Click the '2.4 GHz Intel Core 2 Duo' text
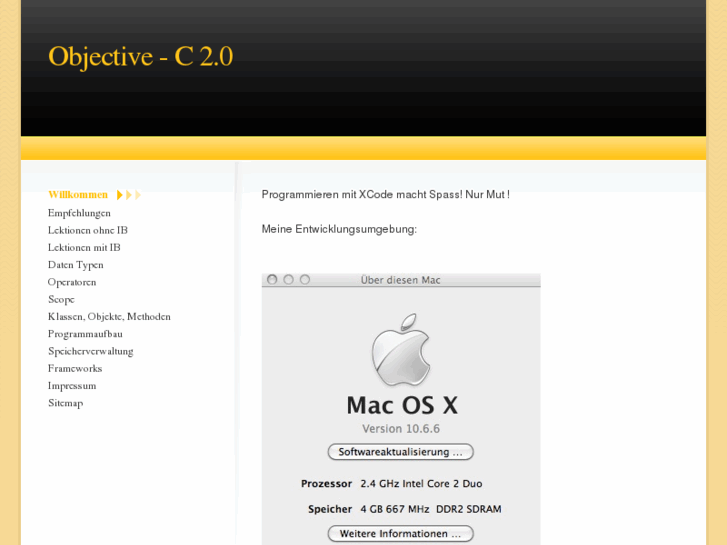The width and height of the screenshot is (727, 545). point(421,484)
